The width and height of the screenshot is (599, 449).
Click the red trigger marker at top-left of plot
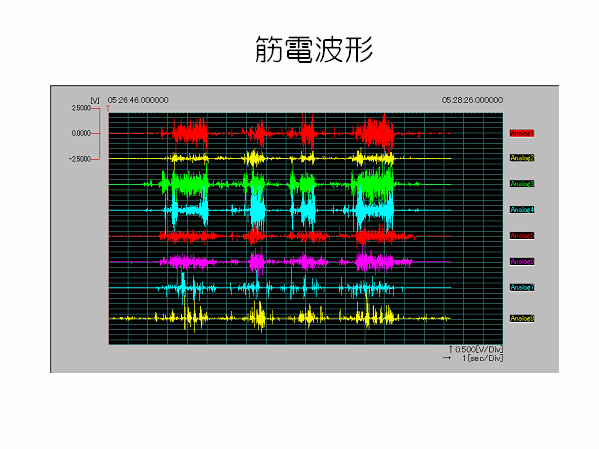[x=108, y=109]
